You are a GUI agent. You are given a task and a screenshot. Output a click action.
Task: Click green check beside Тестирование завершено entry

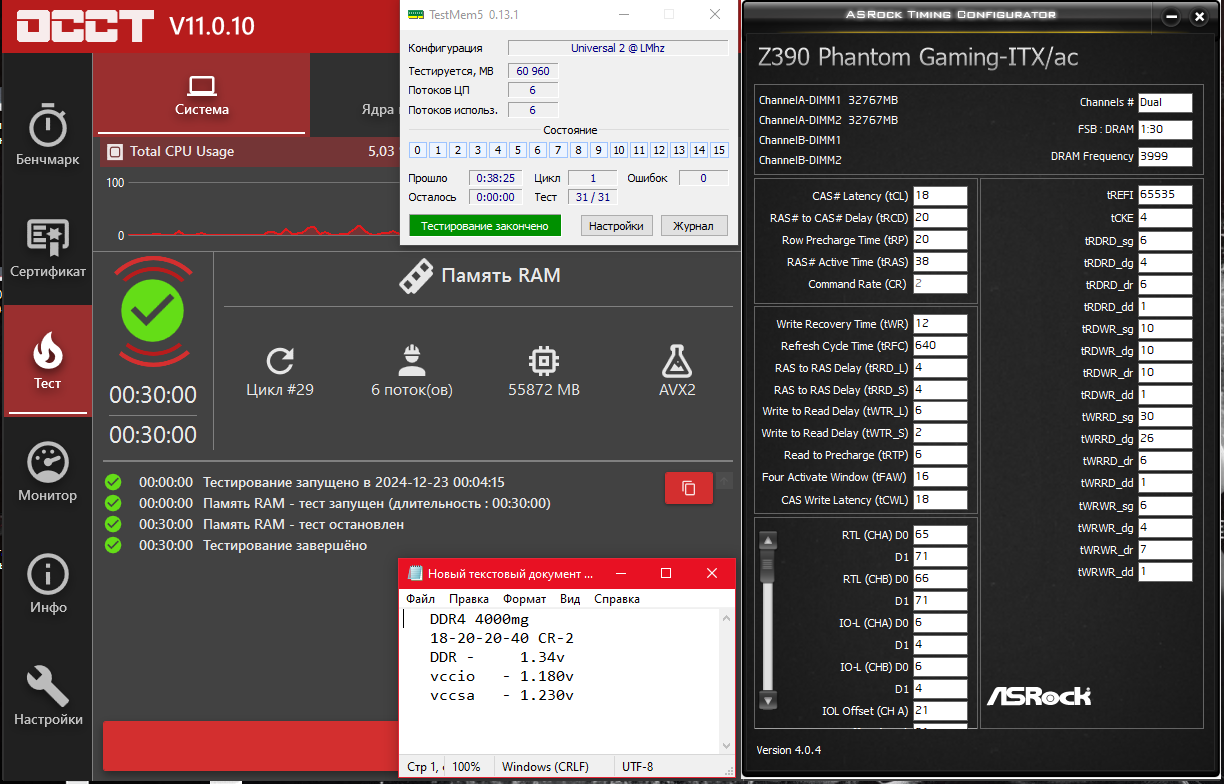click(113, 545)
